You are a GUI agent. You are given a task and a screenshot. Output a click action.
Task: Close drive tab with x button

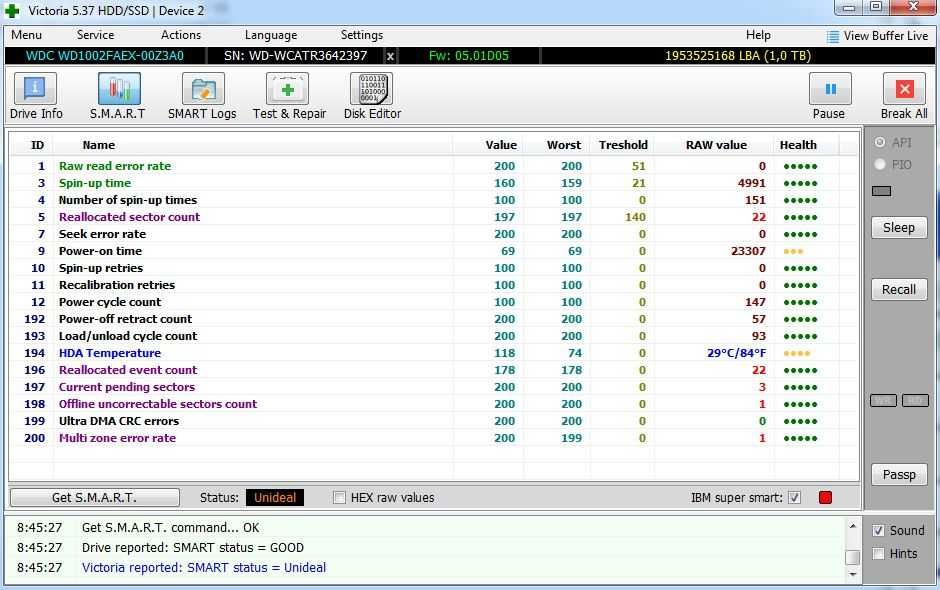(390, 56)
